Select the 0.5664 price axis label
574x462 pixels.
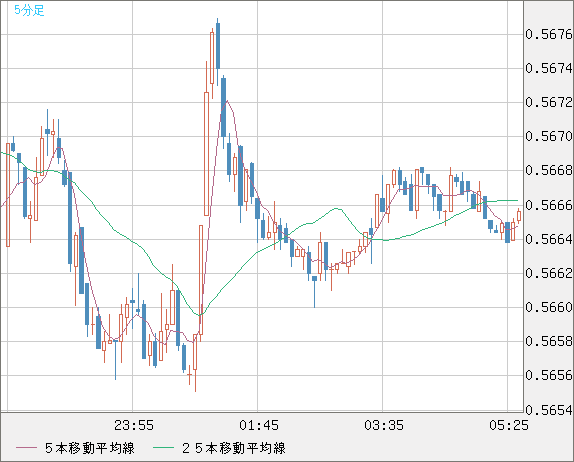tap(549, 239)
